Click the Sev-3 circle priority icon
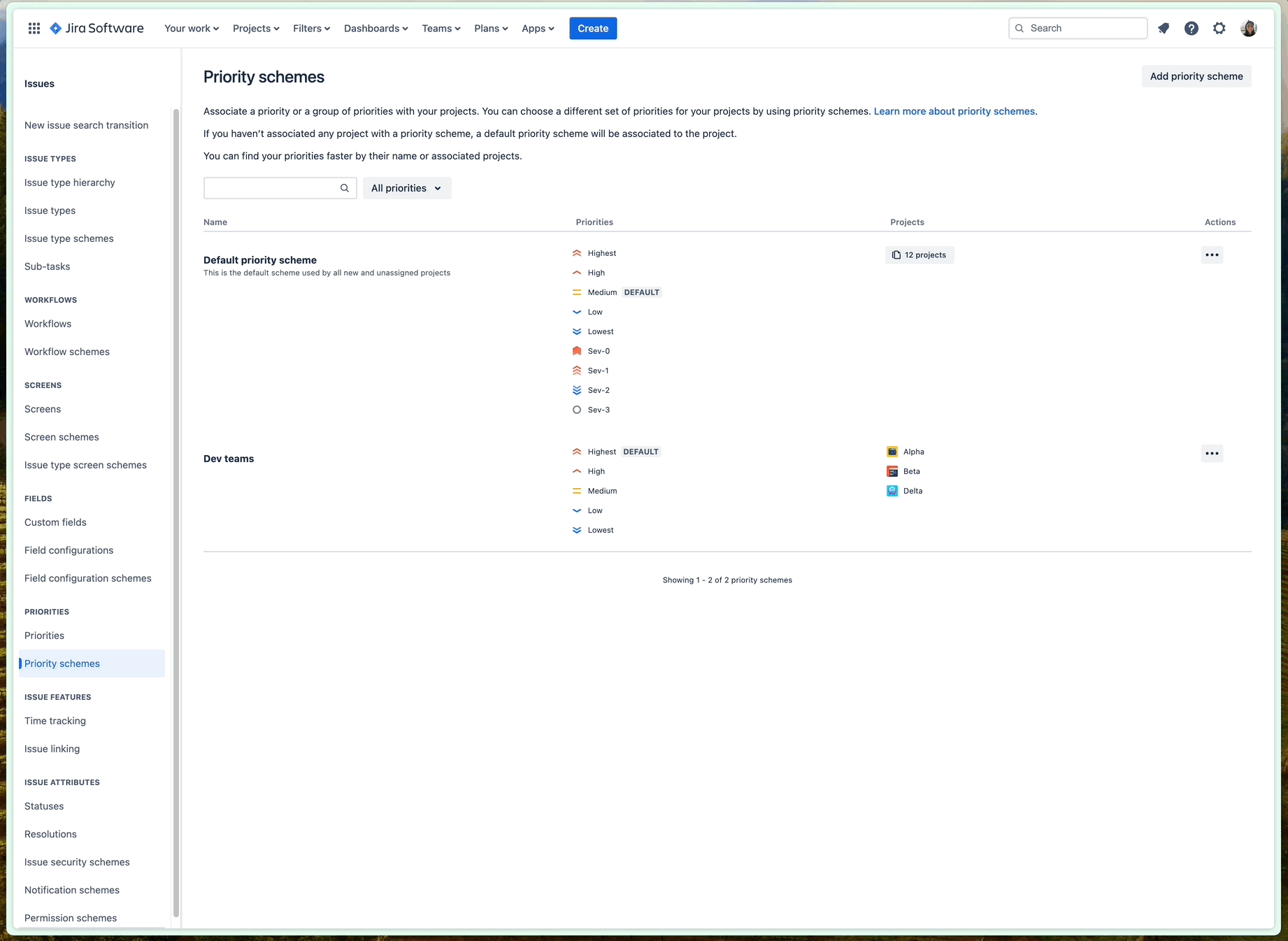Screen dimensions: 1288x941 (x=577, y=410)
